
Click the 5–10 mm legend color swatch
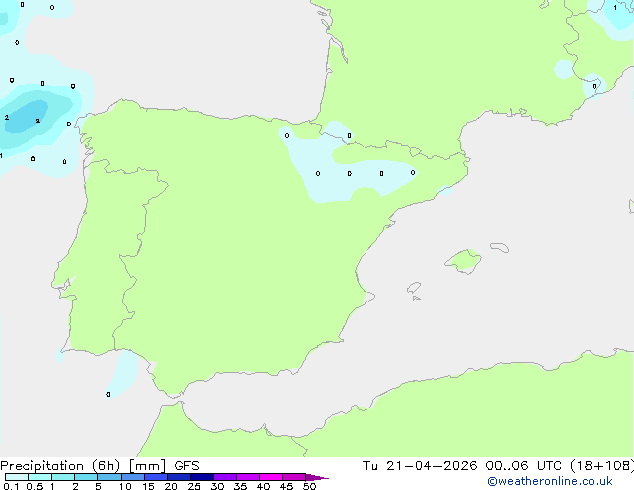tap(109, 477)
